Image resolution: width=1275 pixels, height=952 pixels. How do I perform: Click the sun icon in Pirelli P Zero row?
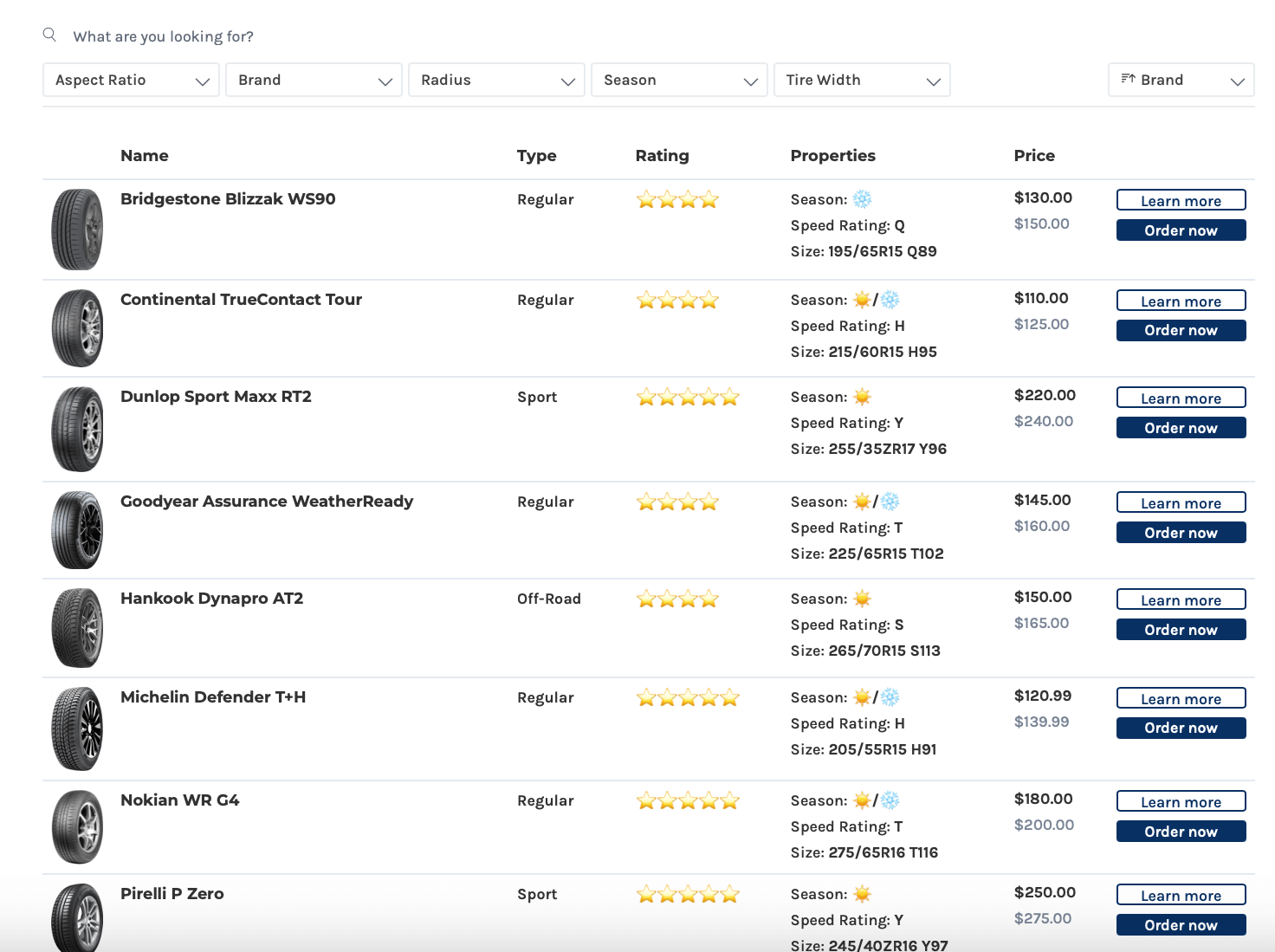(862, 894)
